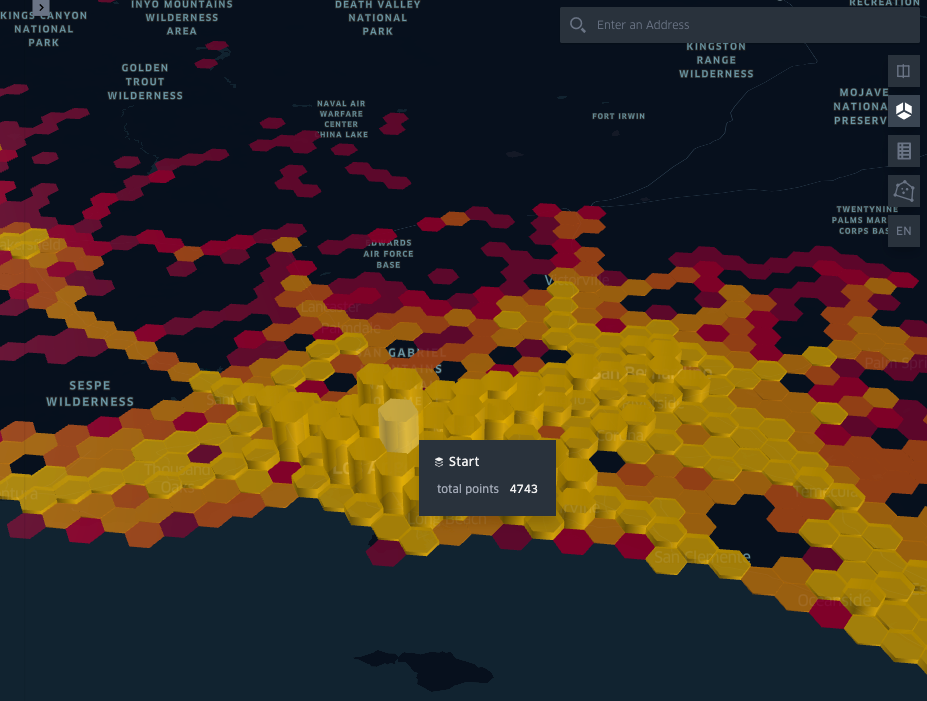Click the Death Valley National Park label
Viewport: 927px width, 701px height.
[378, 18]
